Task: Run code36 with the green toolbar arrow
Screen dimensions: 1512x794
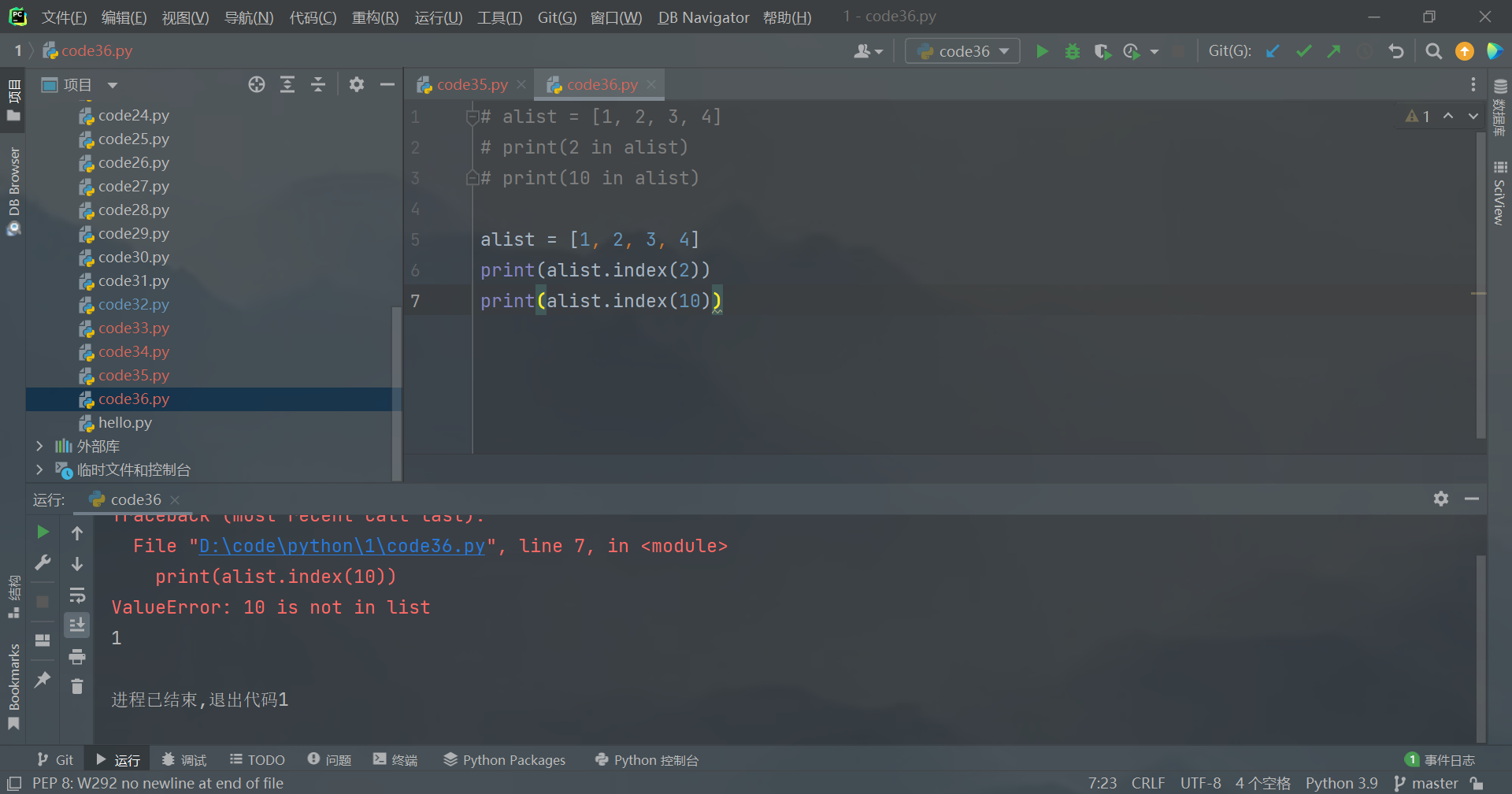Action: tap(1042, 51)
